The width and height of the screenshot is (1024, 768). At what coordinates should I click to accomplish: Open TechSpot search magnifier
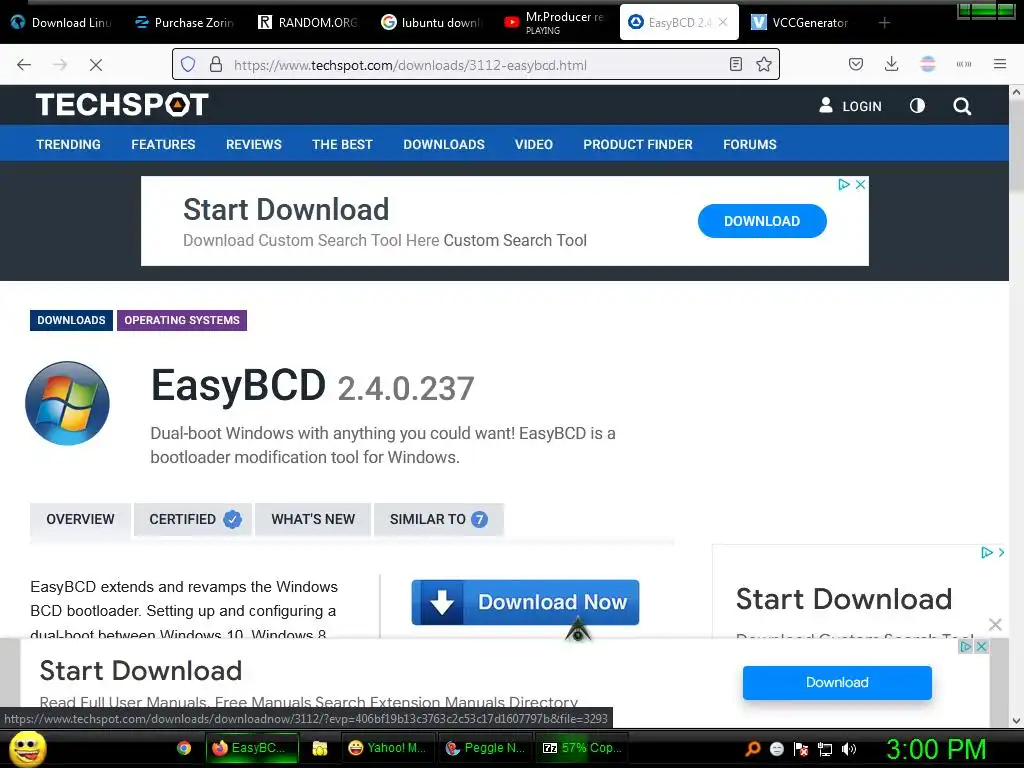[961, 106]
